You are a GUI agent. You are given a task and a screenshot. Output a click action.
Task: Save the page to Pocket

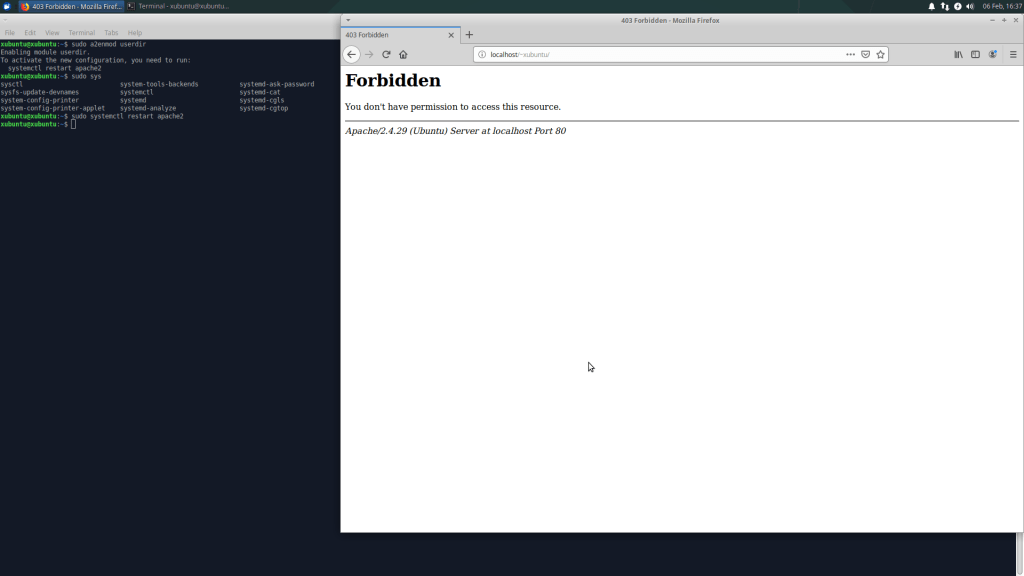pos(866,54)
